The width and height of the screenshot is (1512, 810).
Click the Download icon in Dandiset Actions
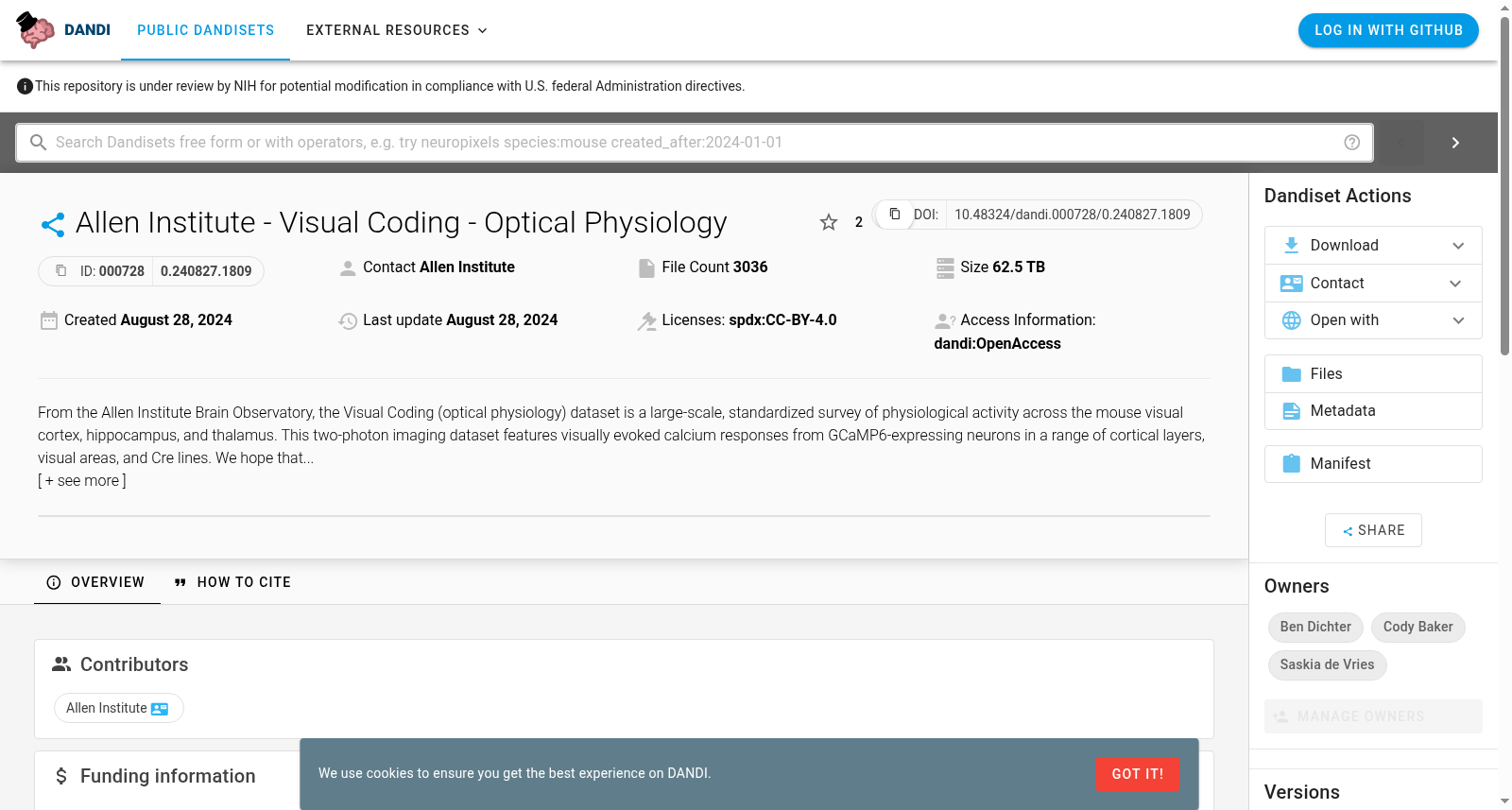[1291, 245]
